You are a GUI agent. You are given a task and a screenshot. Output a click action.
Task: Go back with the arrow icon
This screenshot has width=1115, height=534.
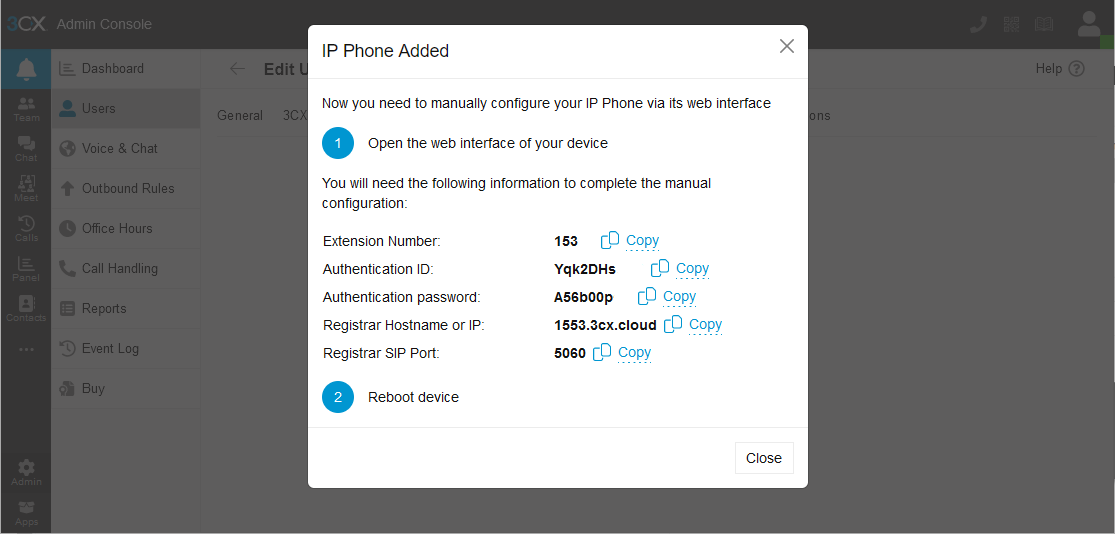pos(237,69)
